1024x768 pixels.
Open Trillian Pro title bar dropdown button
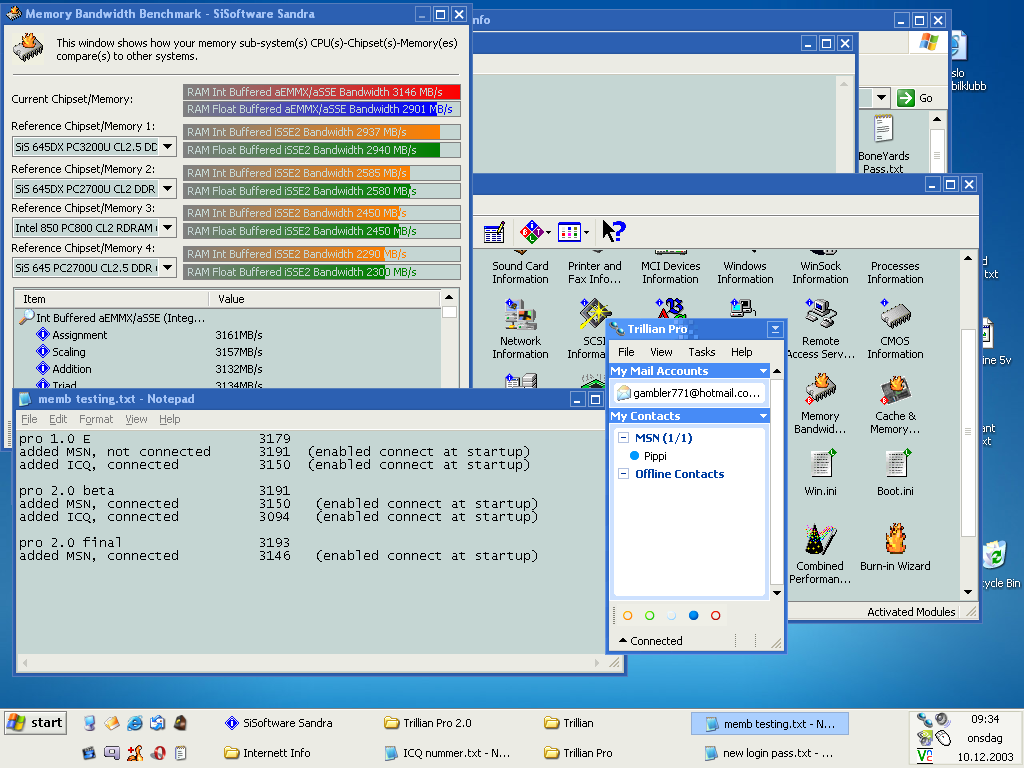[775, 329]
